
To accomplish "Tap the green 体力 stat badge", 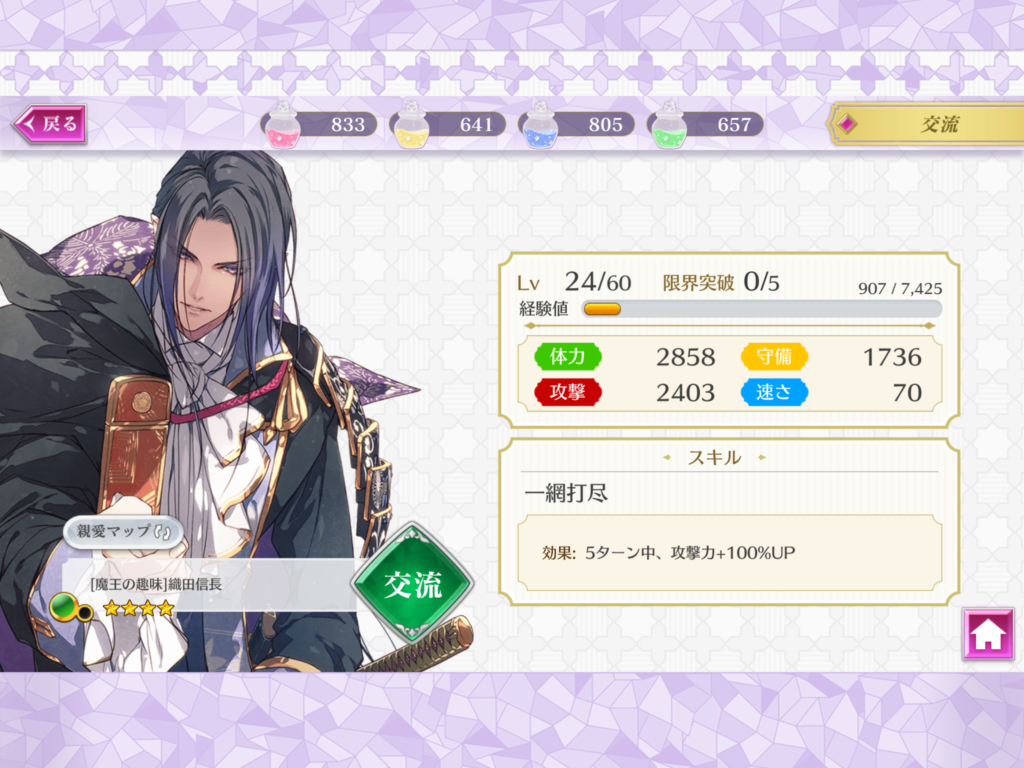I will (568, 357).
